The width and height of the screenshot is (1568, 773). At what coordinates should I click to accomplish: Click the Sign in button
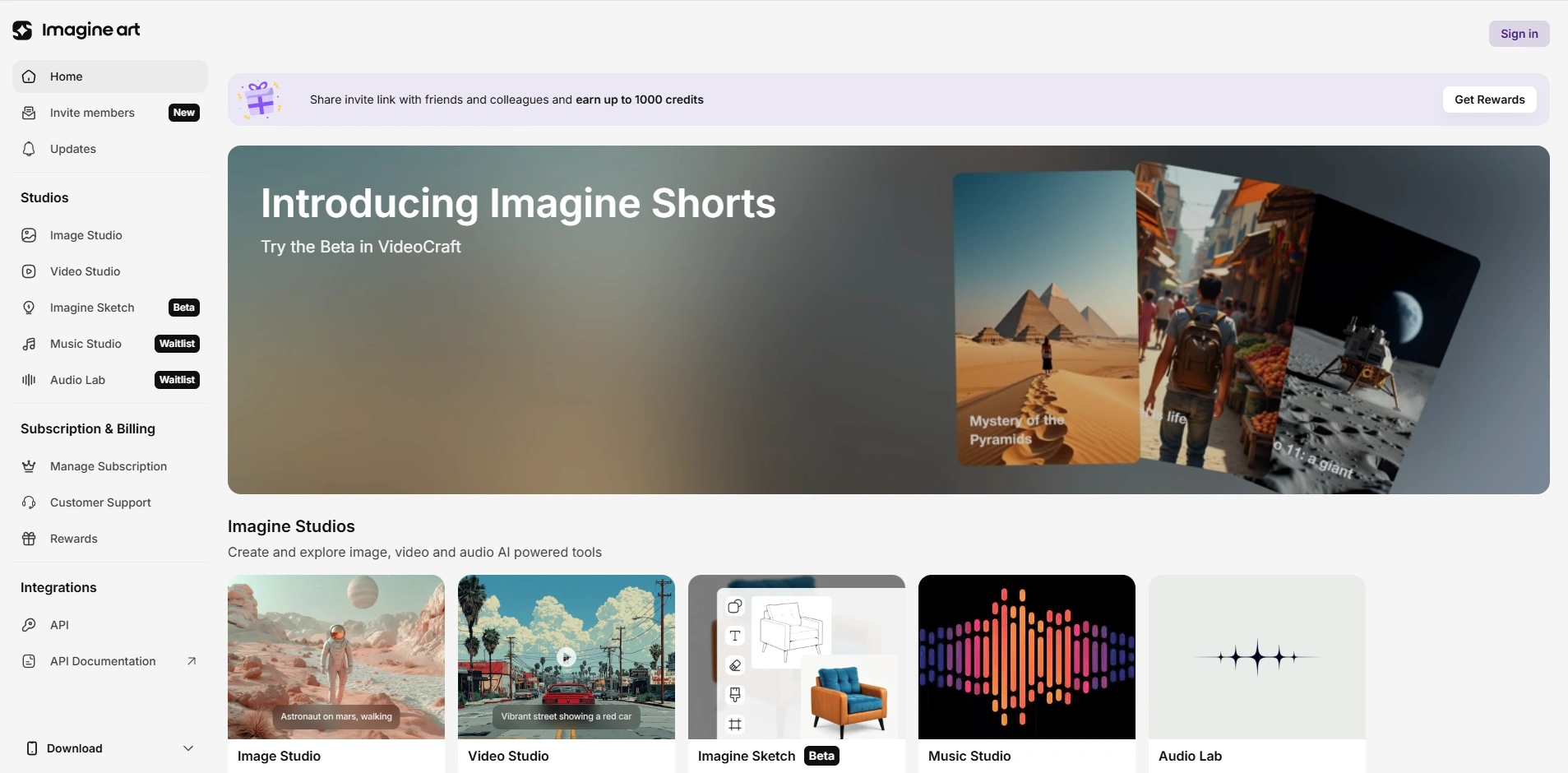tap(1519, 34)
